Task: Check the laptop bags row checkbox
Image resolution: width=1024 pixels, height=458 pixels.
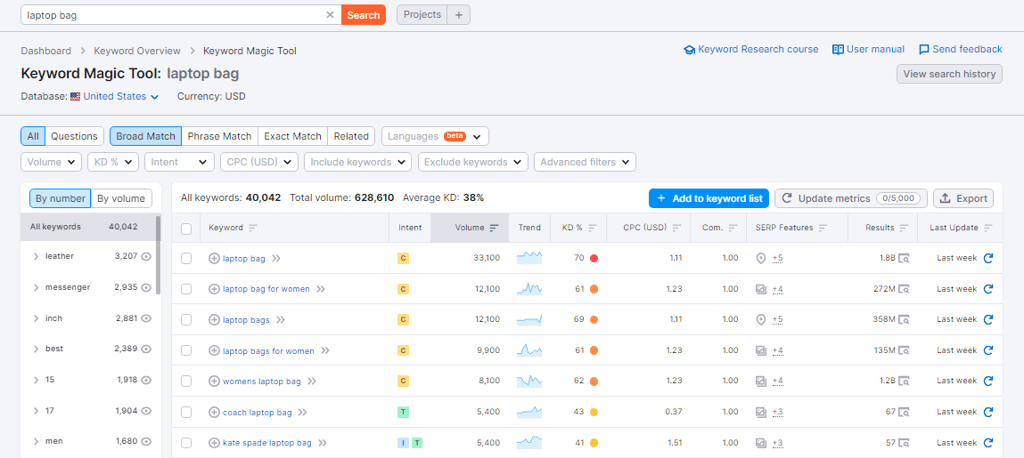Action: tap(186, 320)
